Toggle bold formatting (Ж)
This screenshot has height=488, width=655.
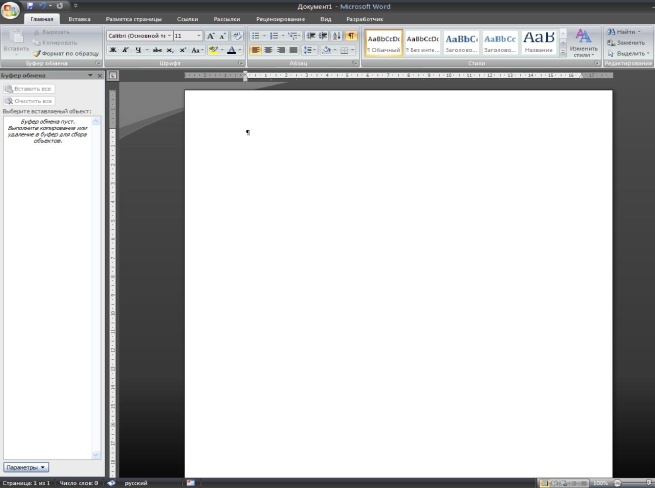pyautogui.click(x=112, y=49)
